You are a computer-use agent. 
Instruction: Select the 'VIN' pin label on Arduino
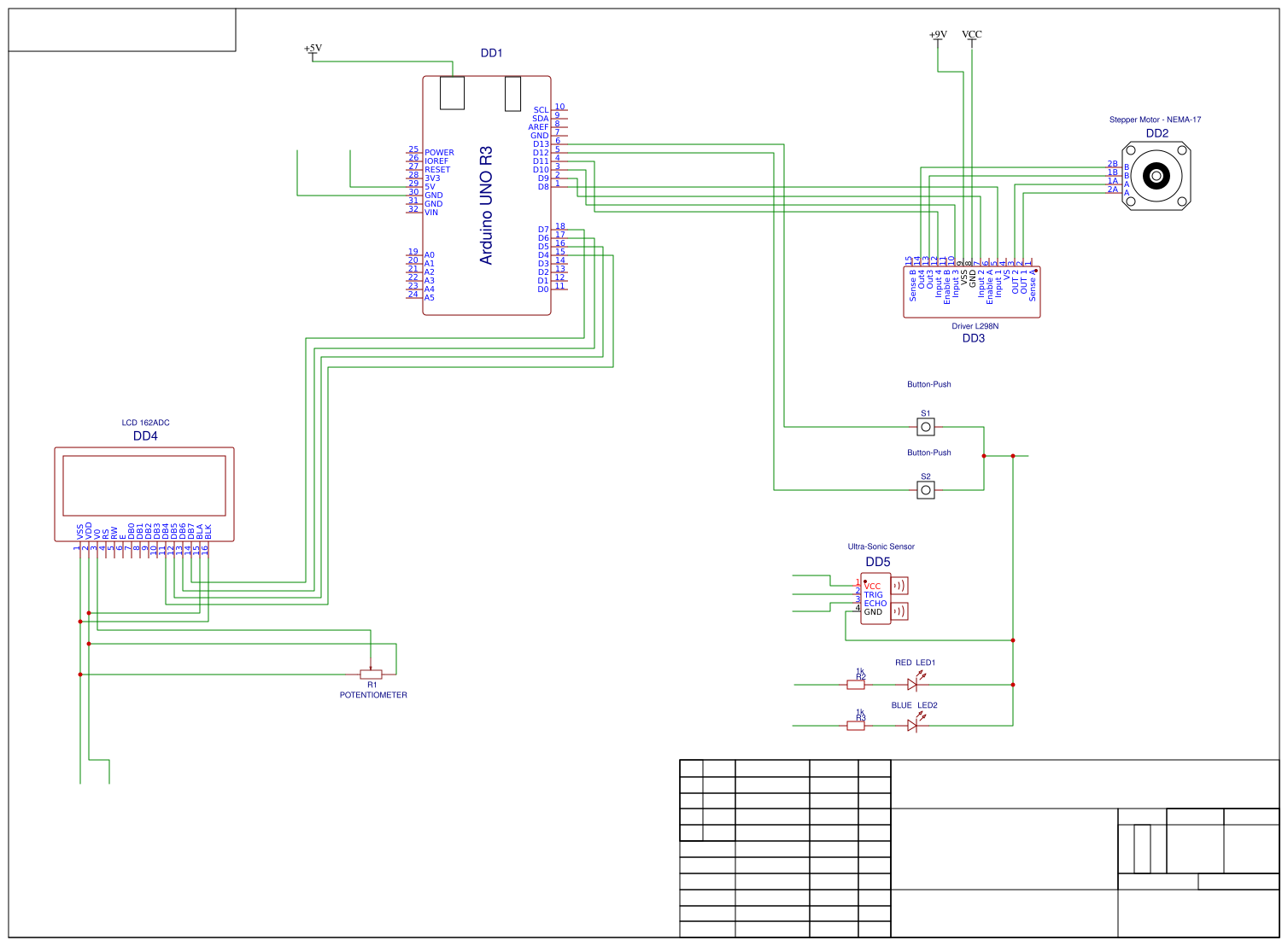tap(431, 213)
